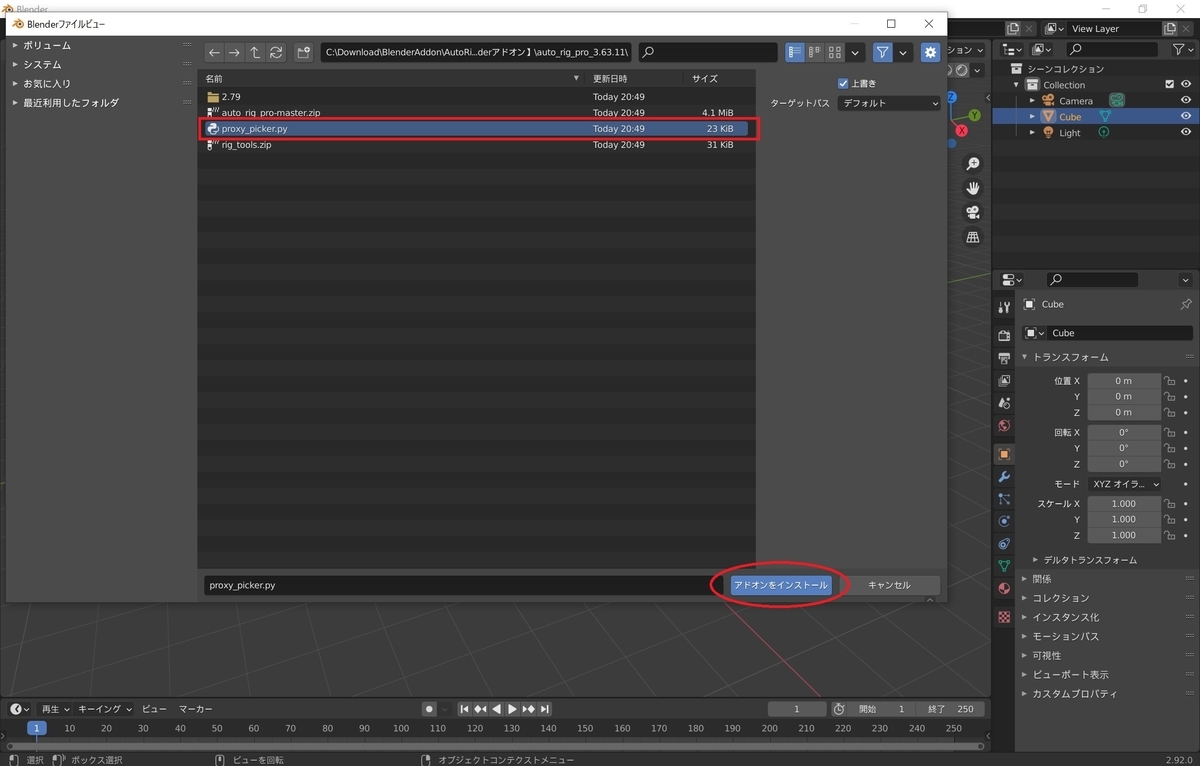Go forward to next folder in file browser
1200x766 pixels.
[x=235, y=52]
